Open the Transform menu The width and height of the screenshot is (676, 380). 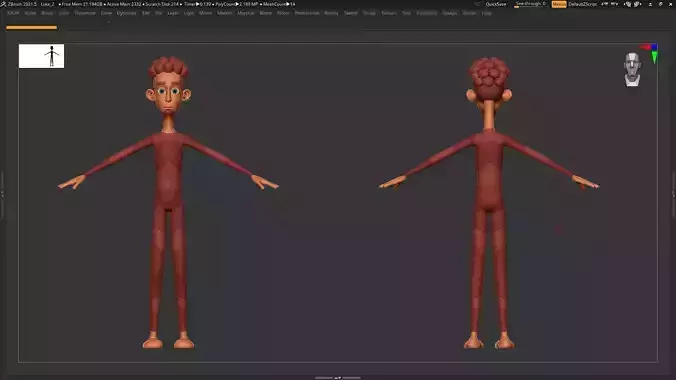click(x=427, y=13)
